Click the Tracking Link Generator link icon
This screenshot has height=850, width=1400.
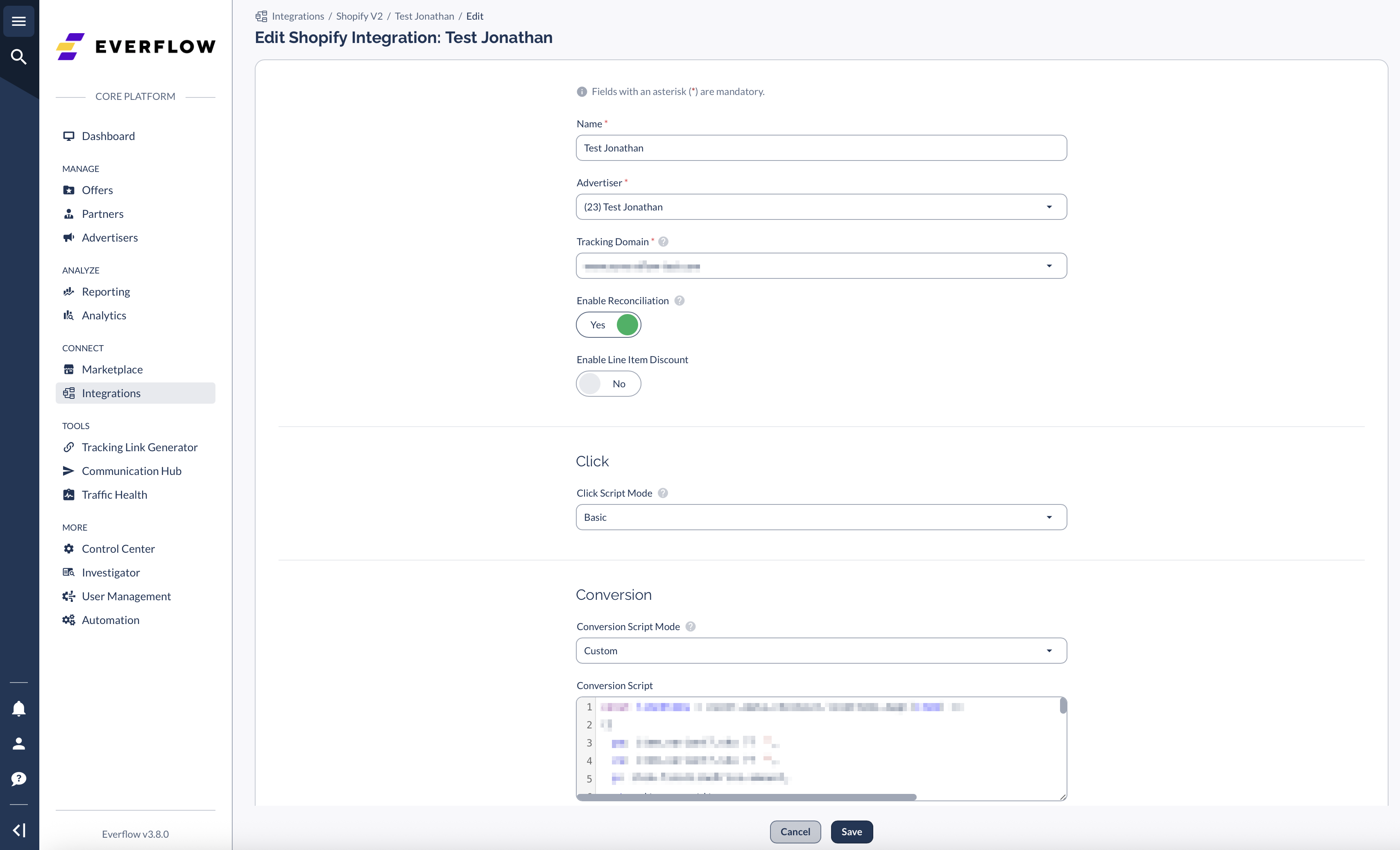[69, 447]
